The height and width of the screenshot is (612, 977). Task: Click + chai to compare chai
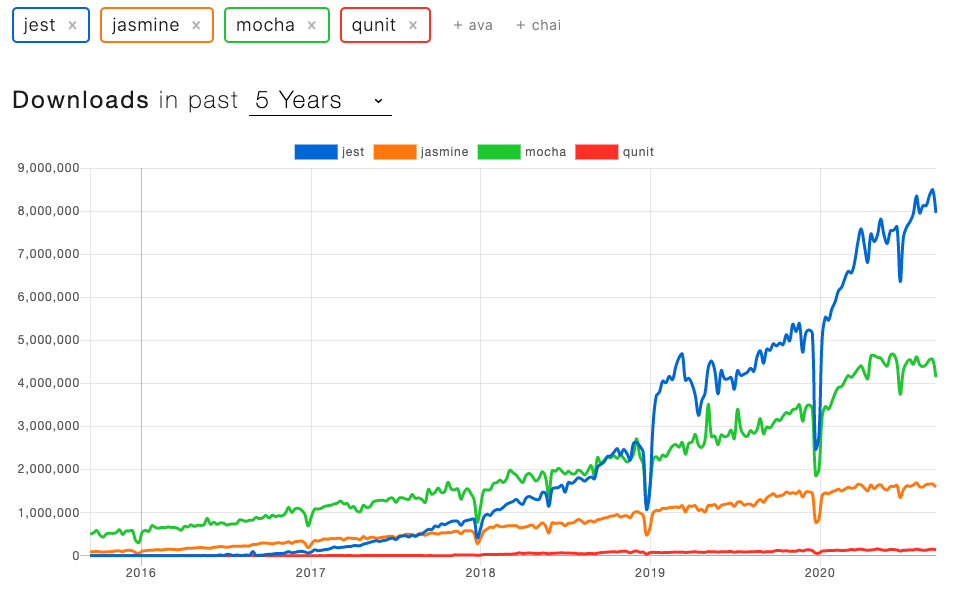538,25
